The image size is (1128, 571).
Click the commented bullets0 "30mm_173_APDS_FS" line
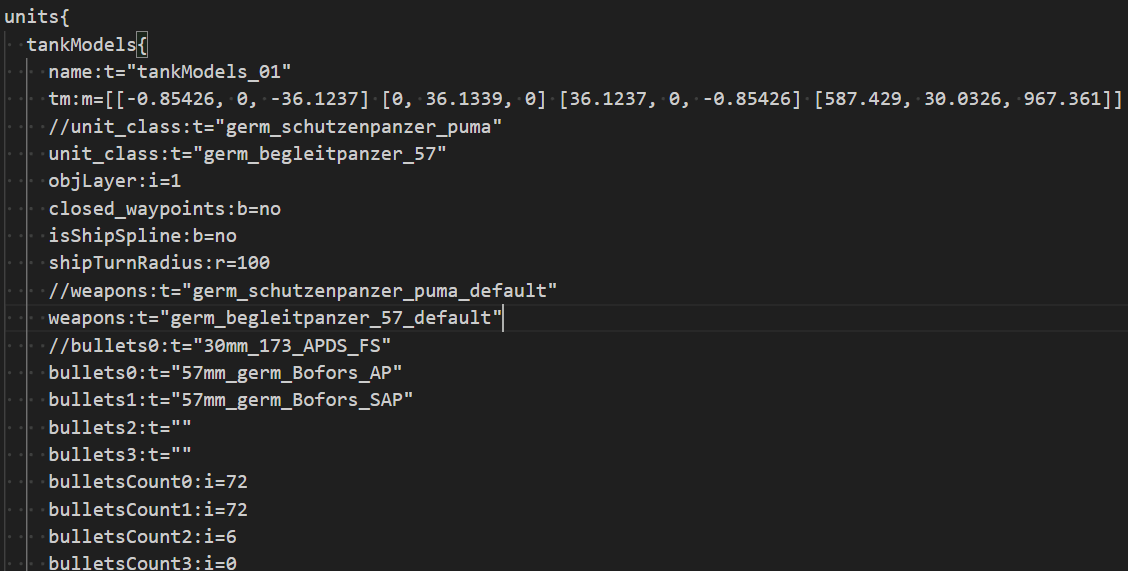[x=219, y=345]
